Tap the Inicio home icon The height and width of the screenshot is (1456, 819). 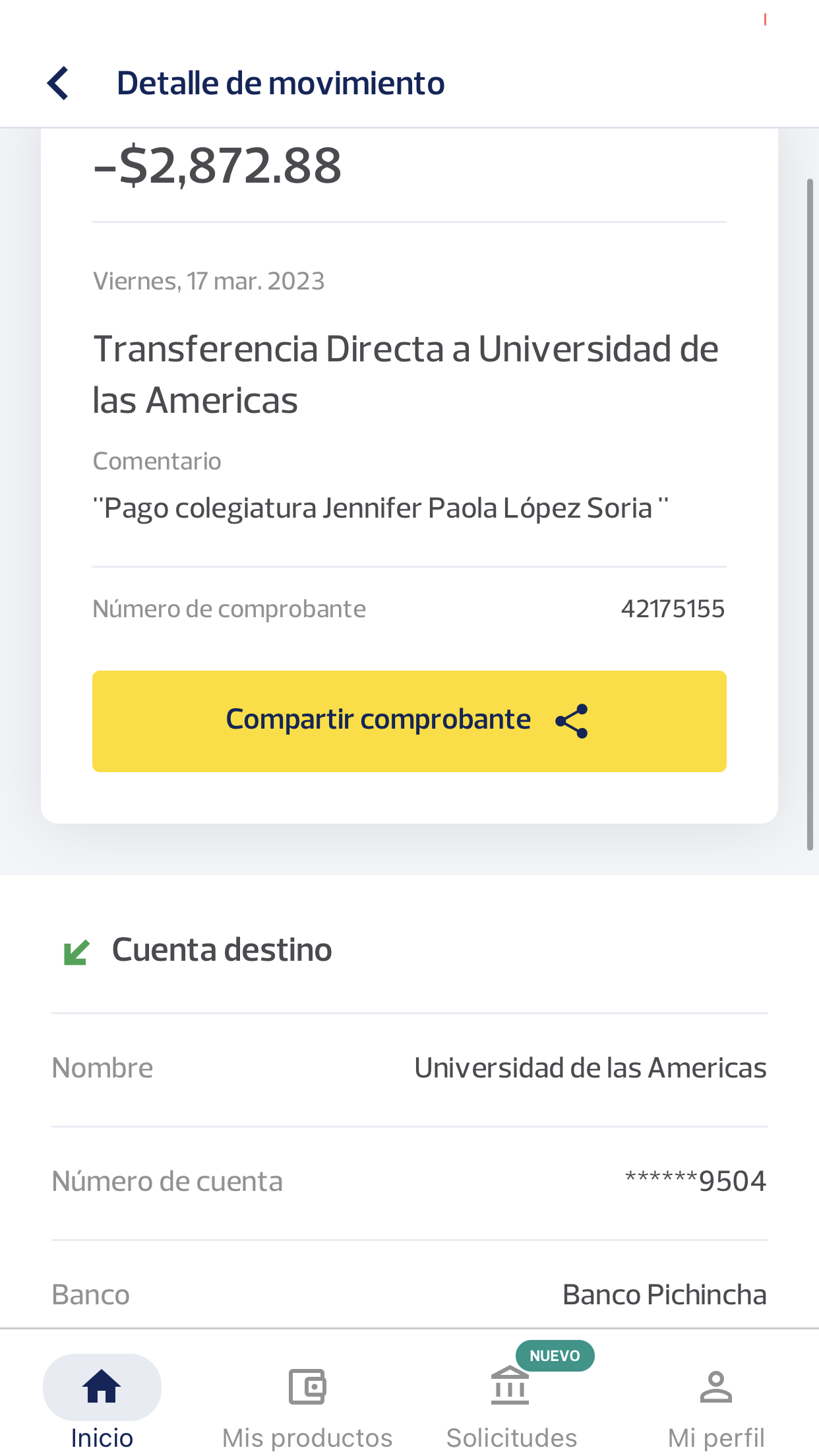[x=102, y=1386]
